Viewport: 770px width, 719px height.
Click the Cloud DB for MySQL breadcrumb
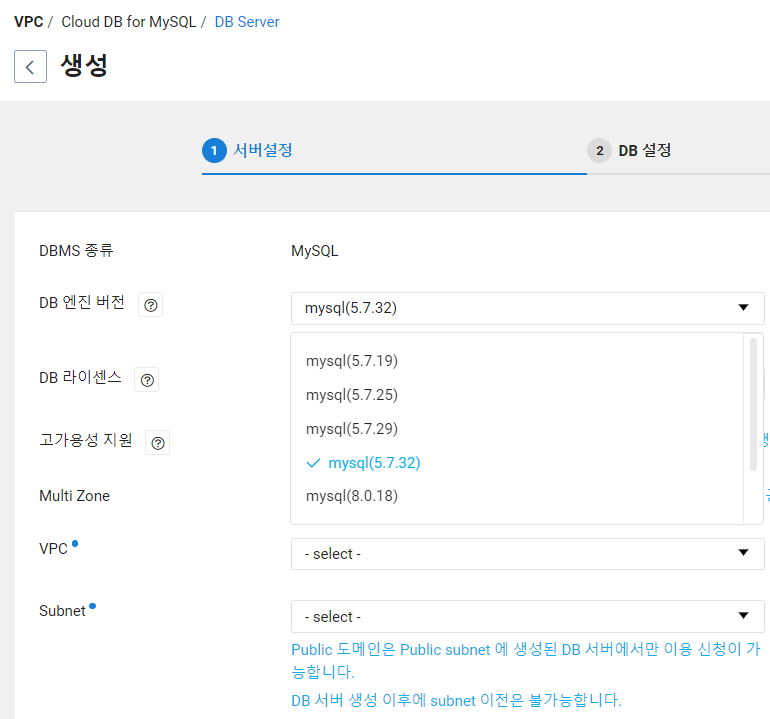click(x=129, y=22)
